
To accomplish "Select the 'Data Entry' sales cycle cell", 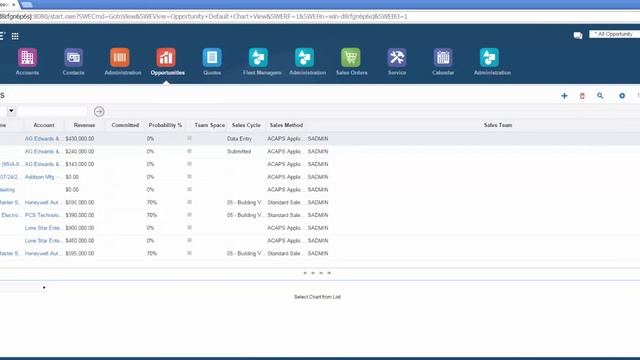I will (x=239, y=139).
